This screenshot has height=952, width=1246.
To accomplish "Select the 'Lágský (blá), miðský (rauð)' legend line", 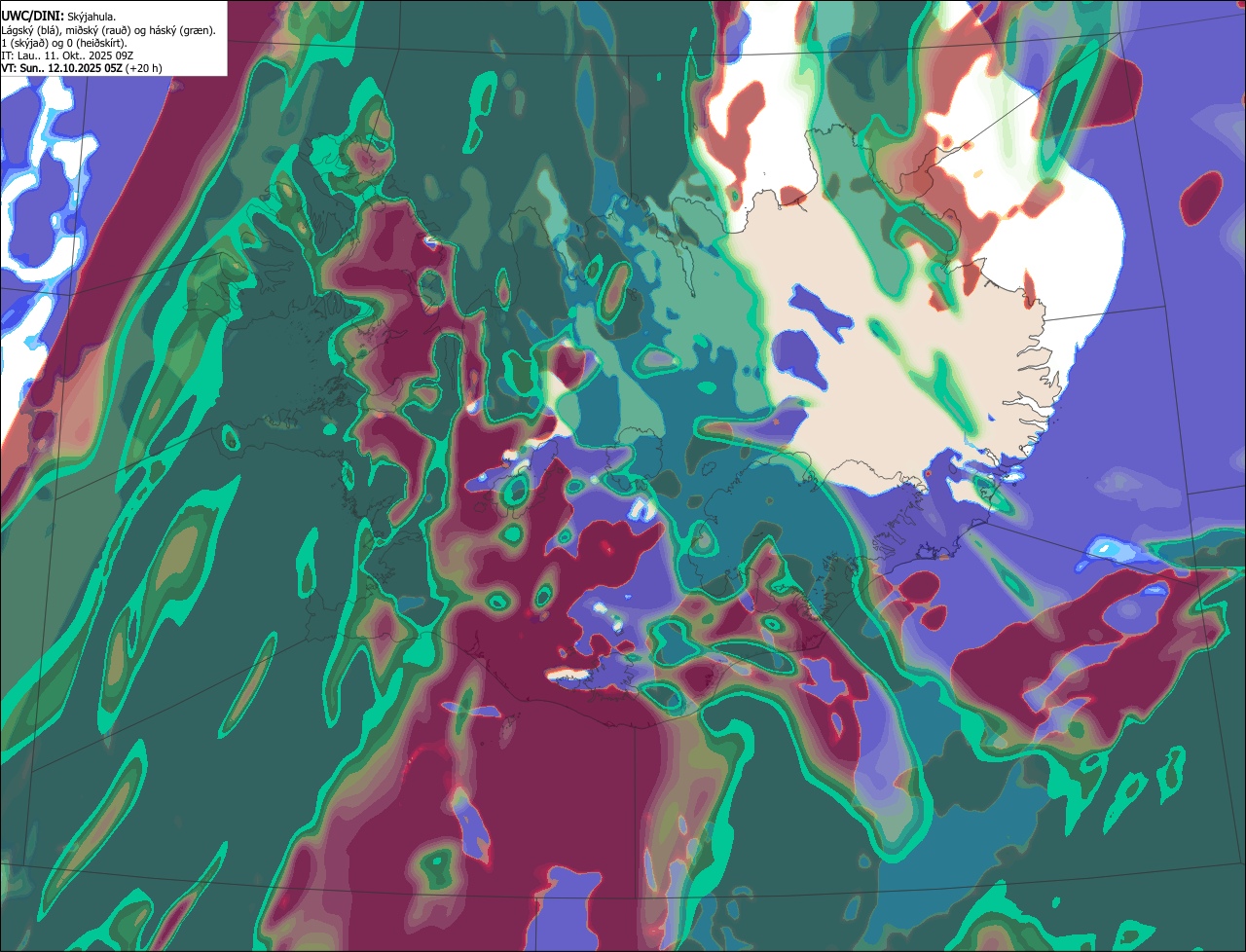I will pyautogui.click(x=109, y=30).
